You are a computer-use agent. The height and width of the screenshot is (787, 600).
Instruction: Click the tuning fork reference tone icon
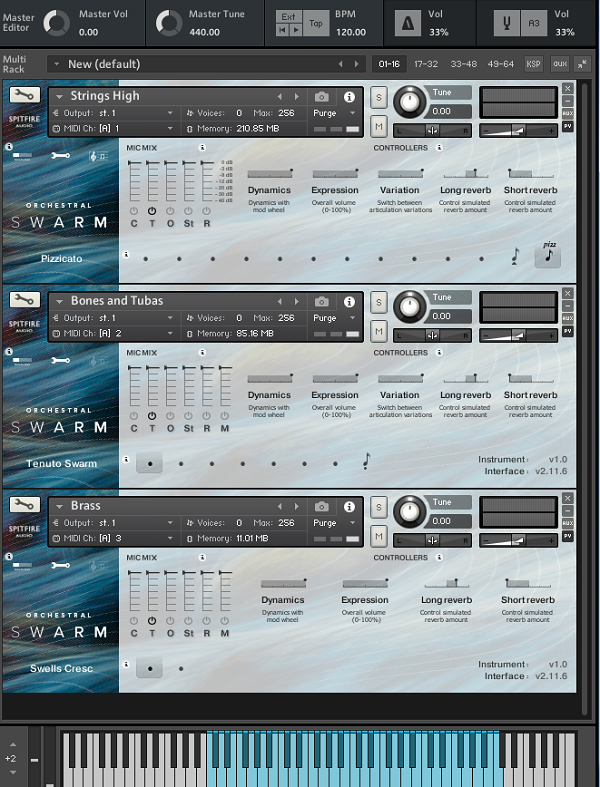click(x=507, y=23)
